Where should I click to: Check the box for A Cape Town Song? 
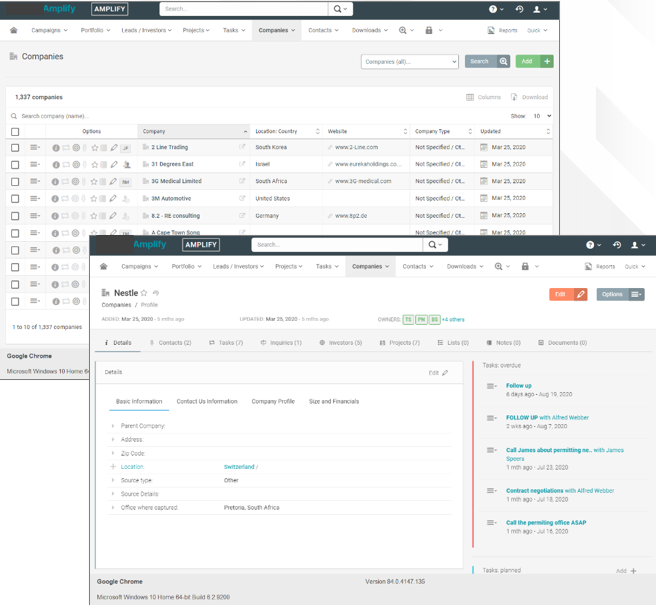click(15, 233)
